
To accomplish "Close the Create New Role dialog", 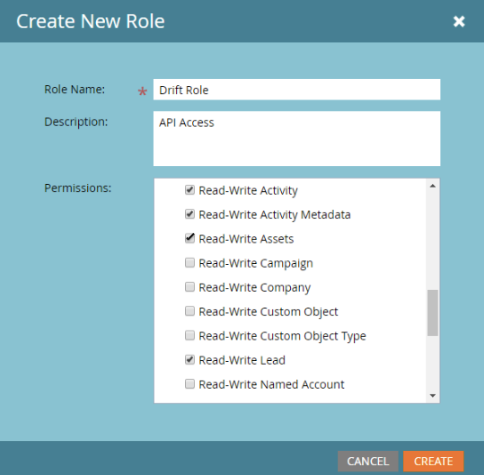I will click(x=459, y=21).
